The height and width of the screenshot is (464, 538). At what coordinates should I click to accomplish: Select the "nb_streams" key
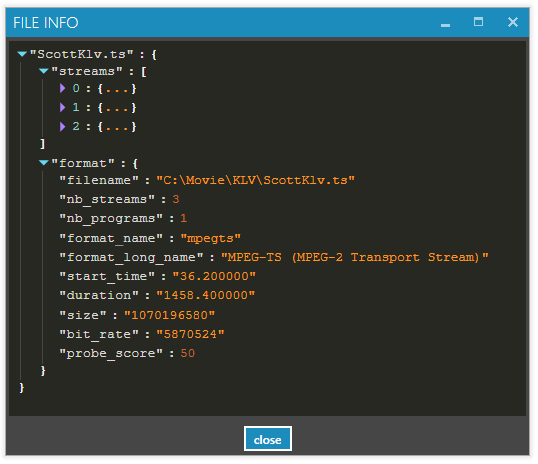107,199
